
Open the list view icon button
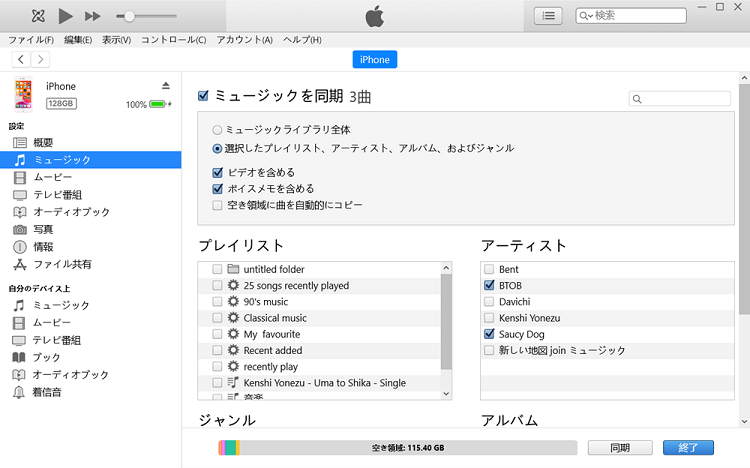tap(548, 16)
